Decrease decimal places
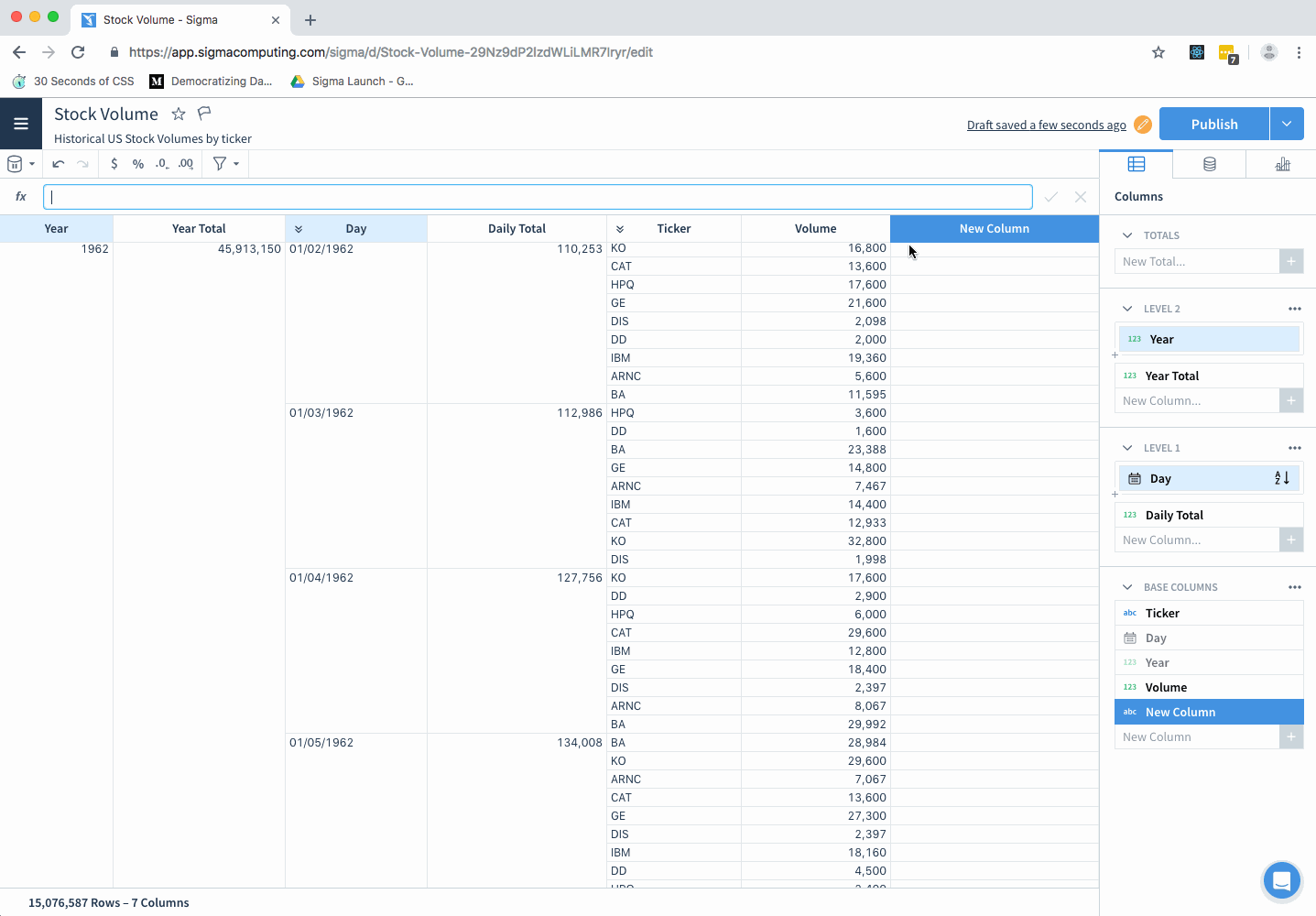Image resolution: width=1316 pixels, height=916 pixels. coord(162,164)
